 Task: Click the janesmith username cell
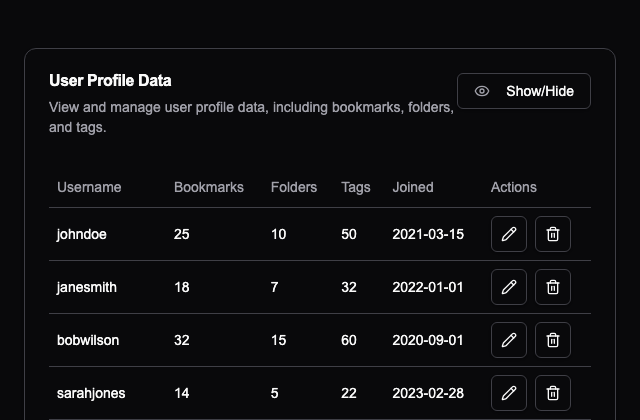pyautogui.click(x=87, y=287)
